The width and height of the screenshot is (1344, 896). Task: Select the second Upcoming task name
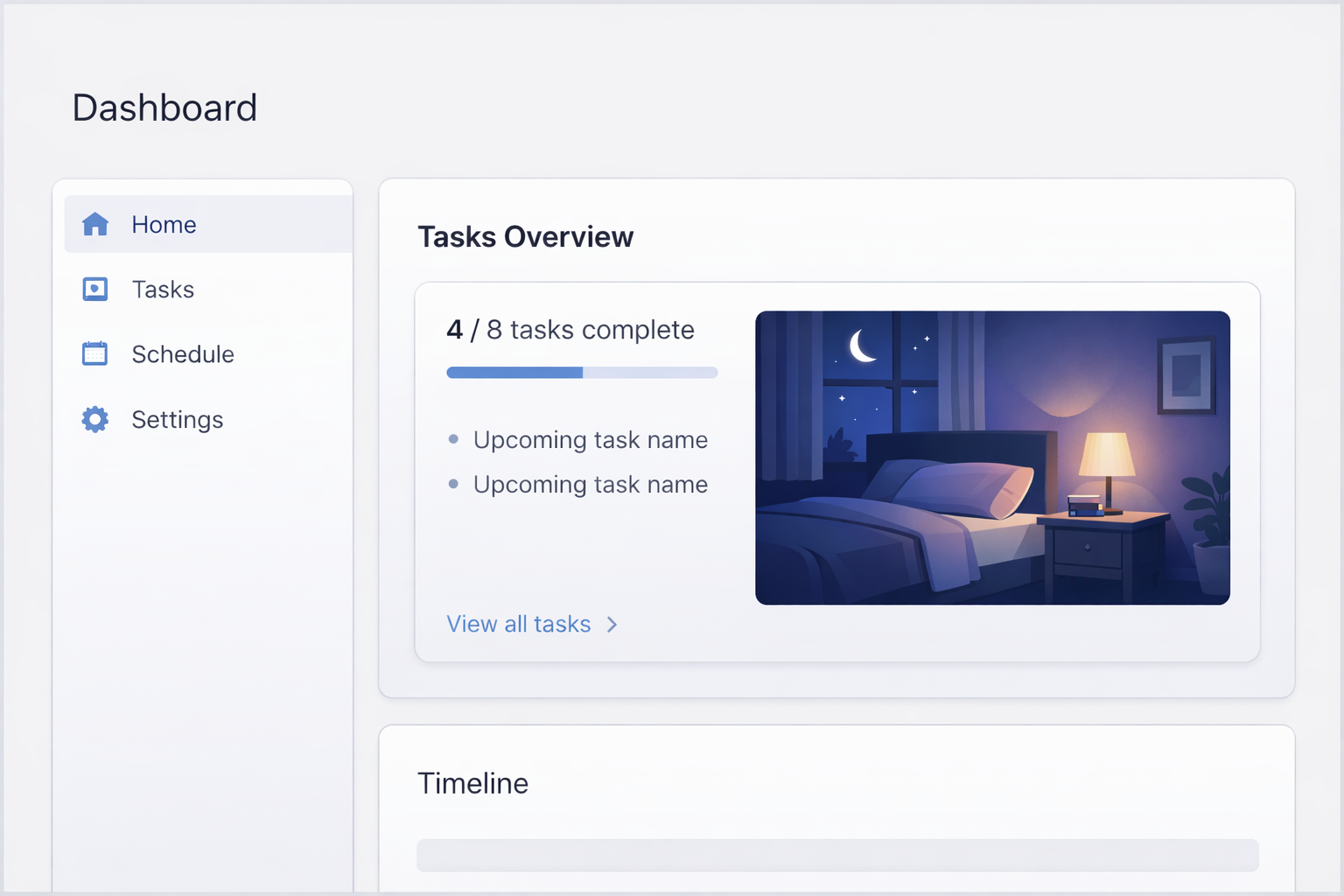(x=591, y=485)
